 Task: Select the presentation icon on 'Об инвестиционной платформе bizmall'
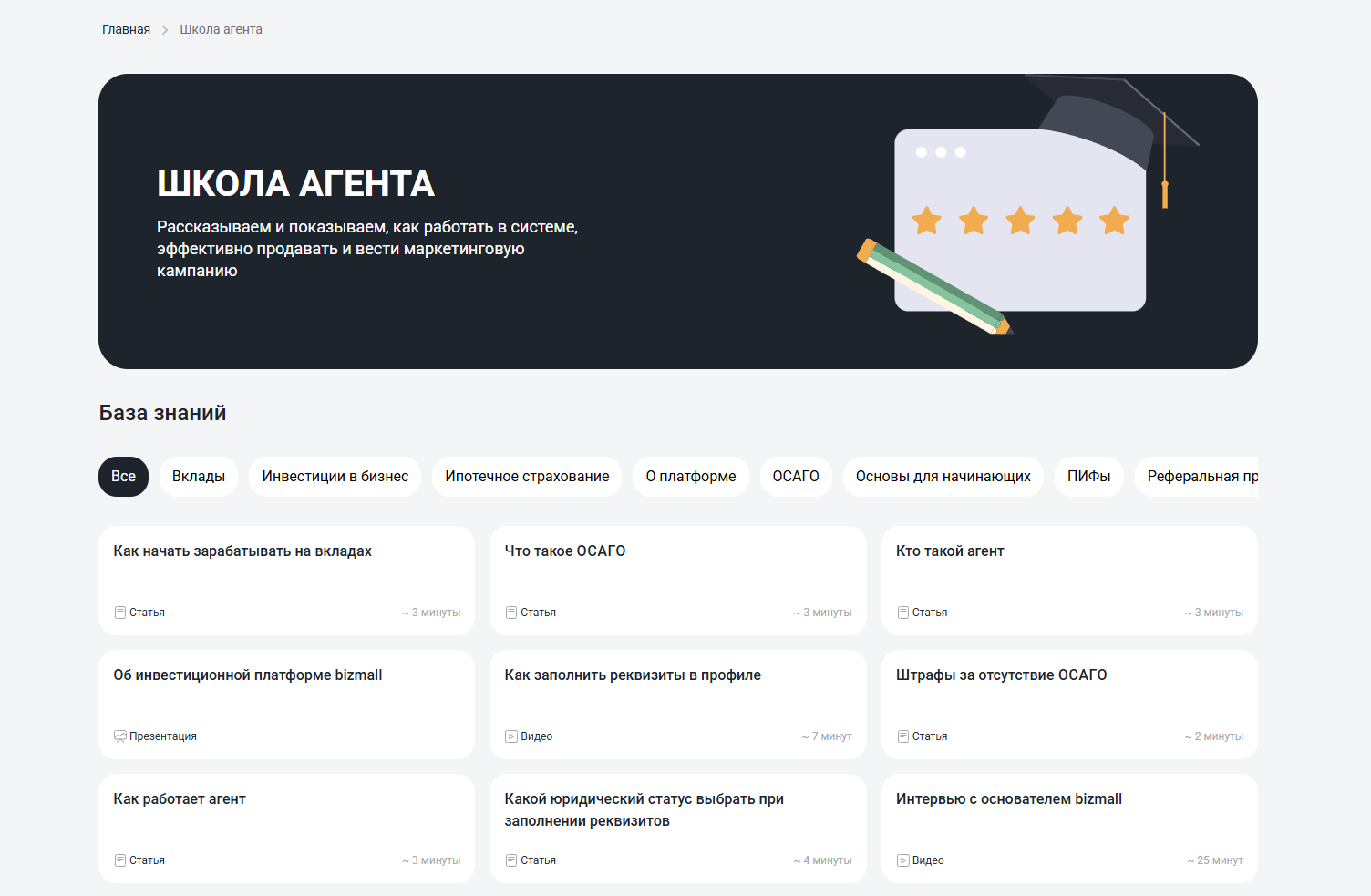tap(120, 736)
